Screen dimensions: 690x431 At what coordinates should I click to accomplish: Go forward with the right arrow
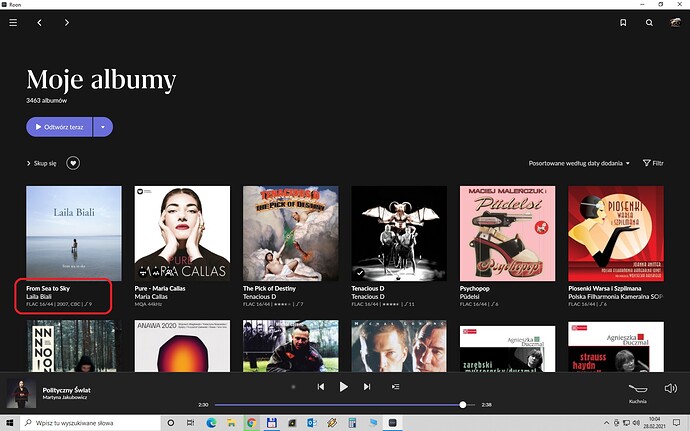tap(66, 22)
